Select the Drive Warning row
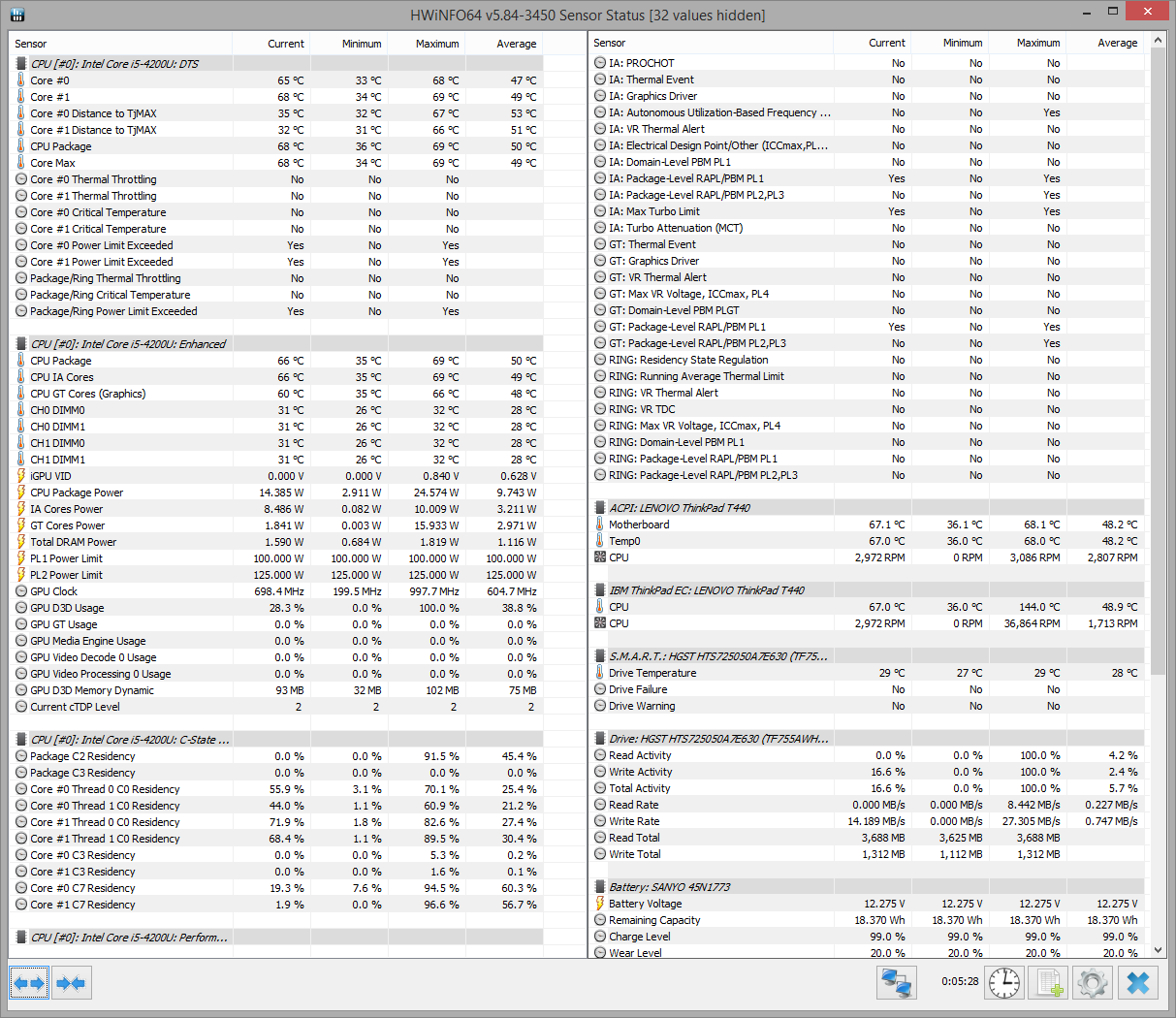This screenshot has height=1018, width=1176. [867, 706]
